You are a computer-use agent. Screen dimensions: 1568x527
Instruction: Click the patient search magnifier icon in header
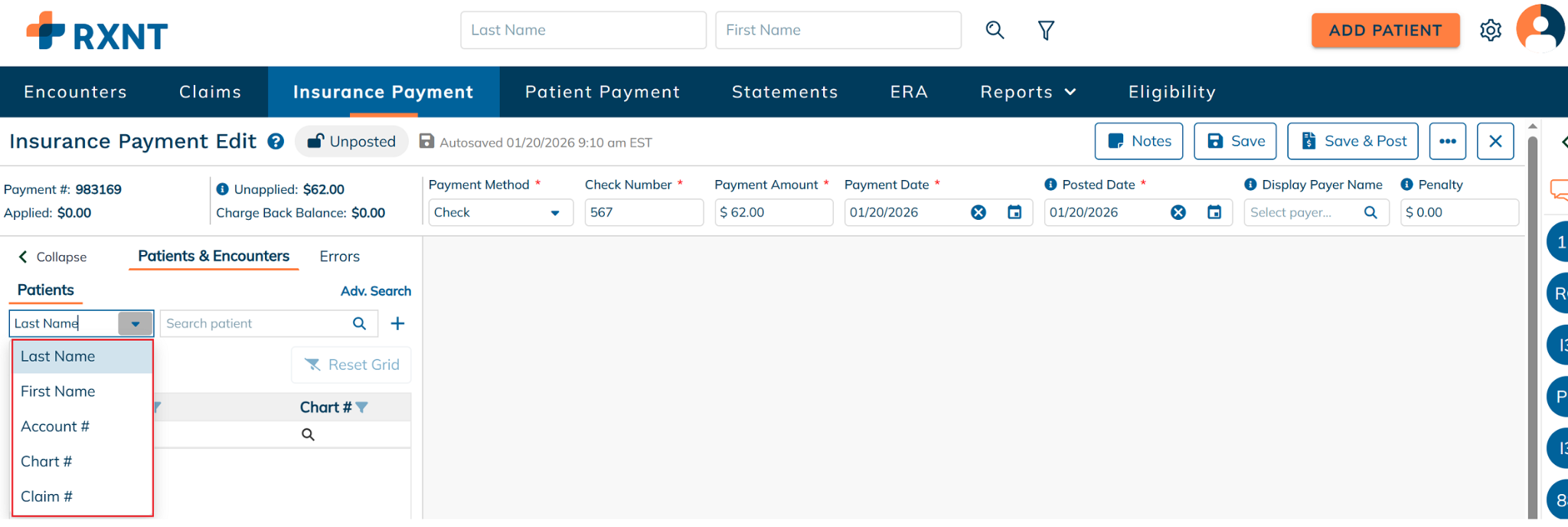pos(995,30)
